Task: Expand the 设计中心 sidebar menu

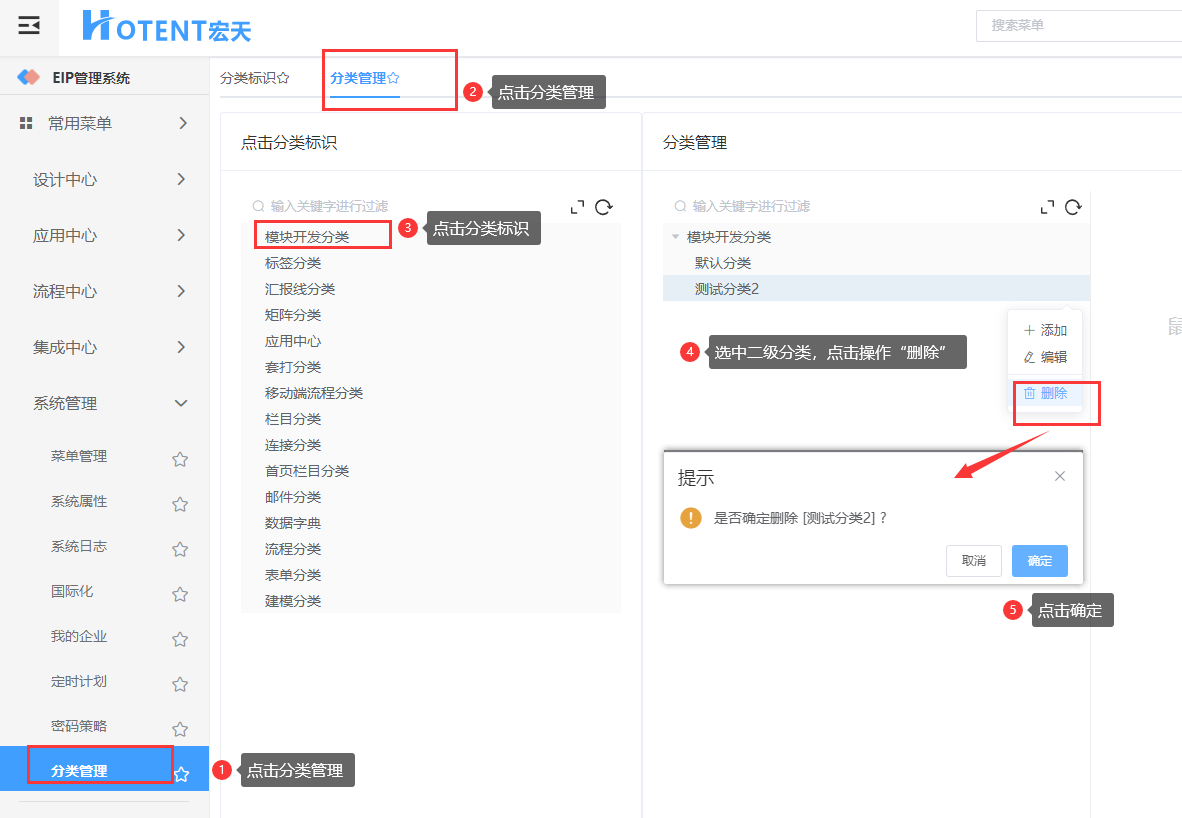Action: (x=110, y=180)
